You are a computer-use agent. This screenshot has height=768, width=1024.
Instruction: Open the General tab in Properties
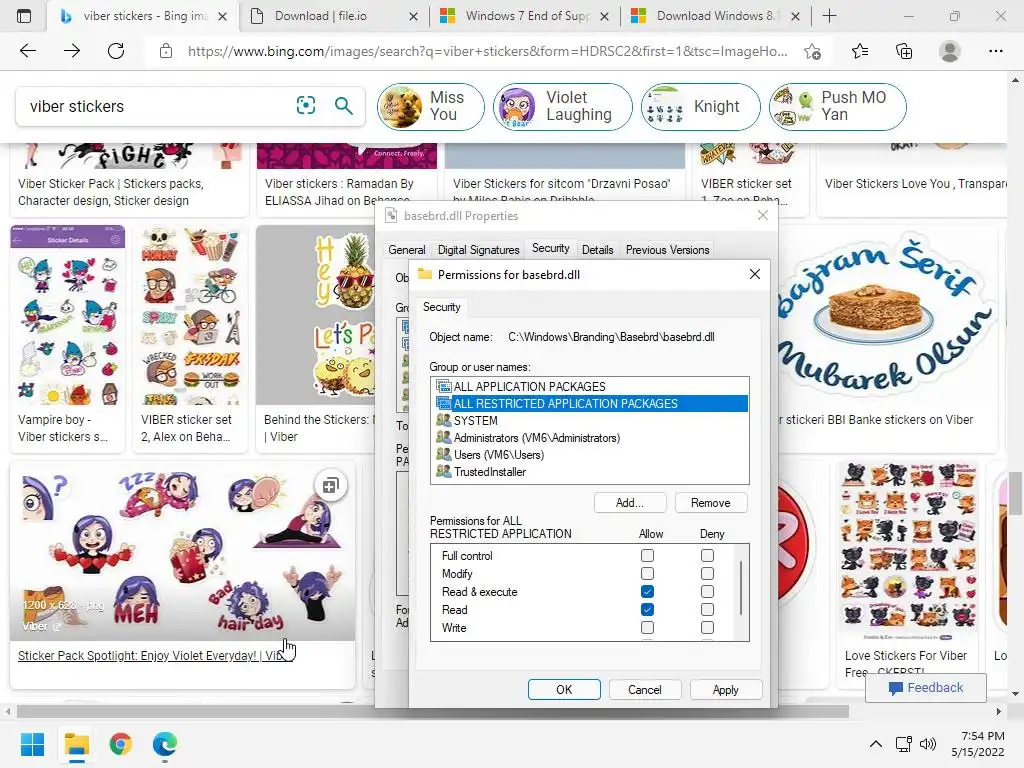[407, 250]
